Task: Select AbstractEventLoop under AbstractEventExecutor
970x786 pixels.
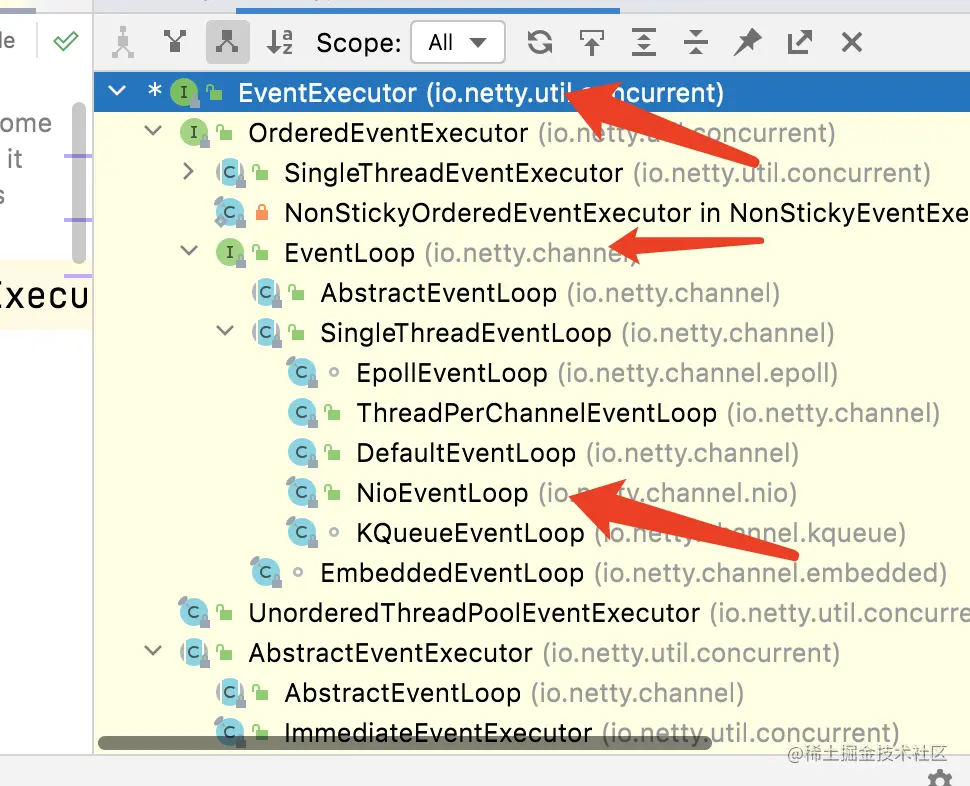Action: tap(532, 693)
